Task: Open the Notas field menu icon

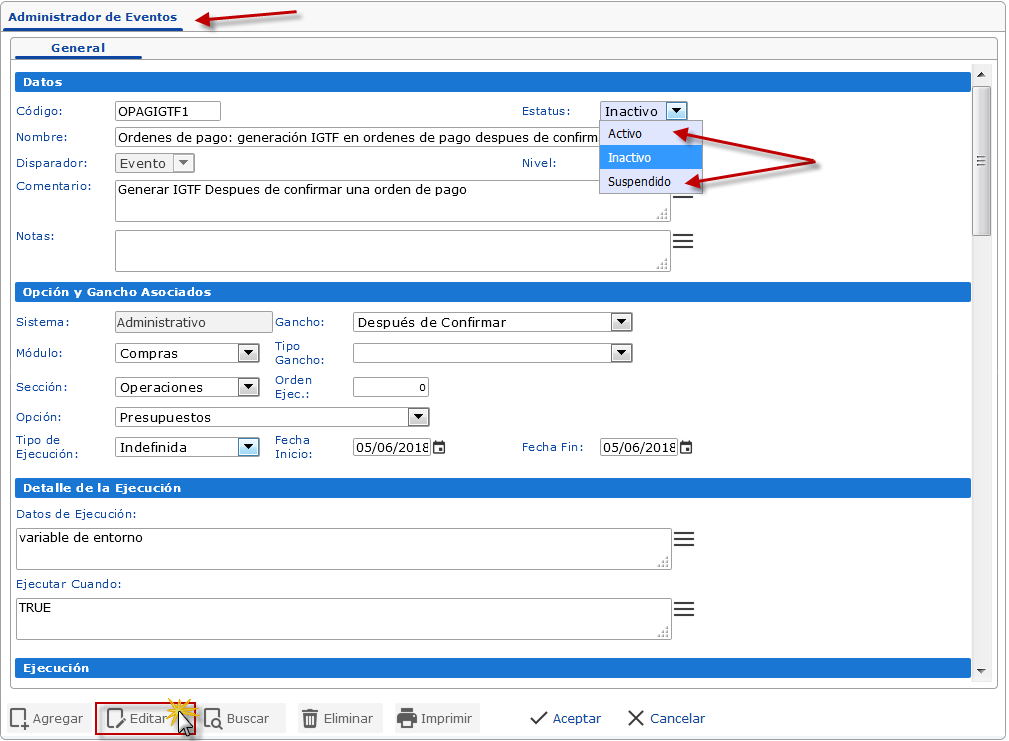Action: pos(683,241)
